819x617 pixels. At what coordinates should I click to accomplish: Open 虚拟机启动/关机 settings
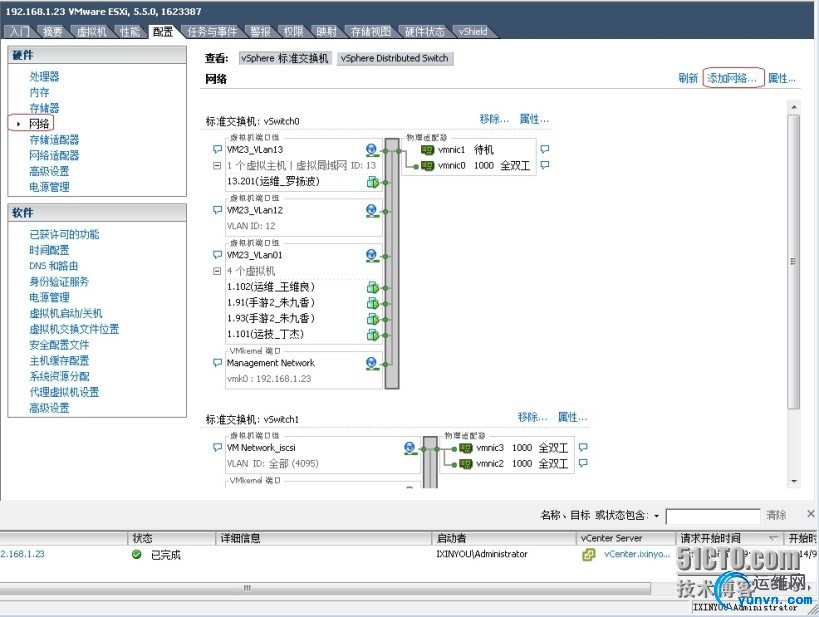[x=66, y=313]
